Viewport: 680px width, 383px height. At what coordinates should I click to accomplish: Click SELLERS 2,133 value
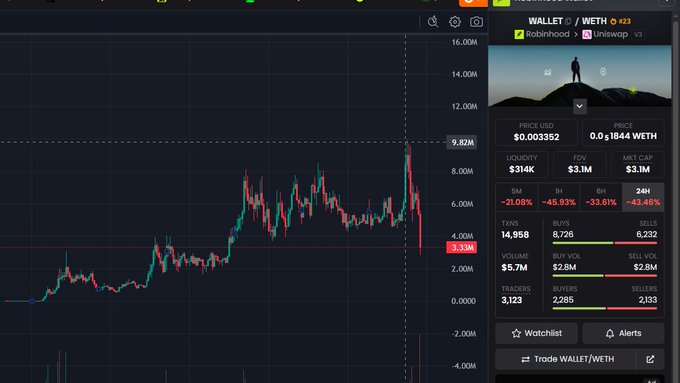(x=647, y=300)
